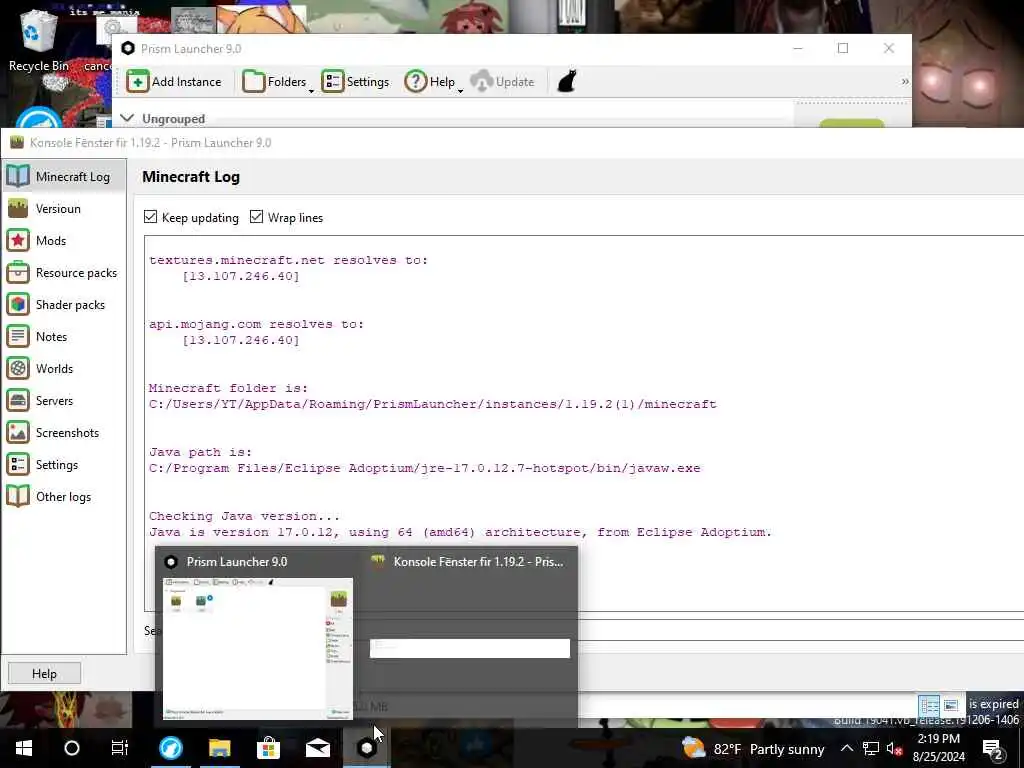Viewport: 1024px width, 768px height.
Task: Open the notification center icon
Action: [992, 748]
